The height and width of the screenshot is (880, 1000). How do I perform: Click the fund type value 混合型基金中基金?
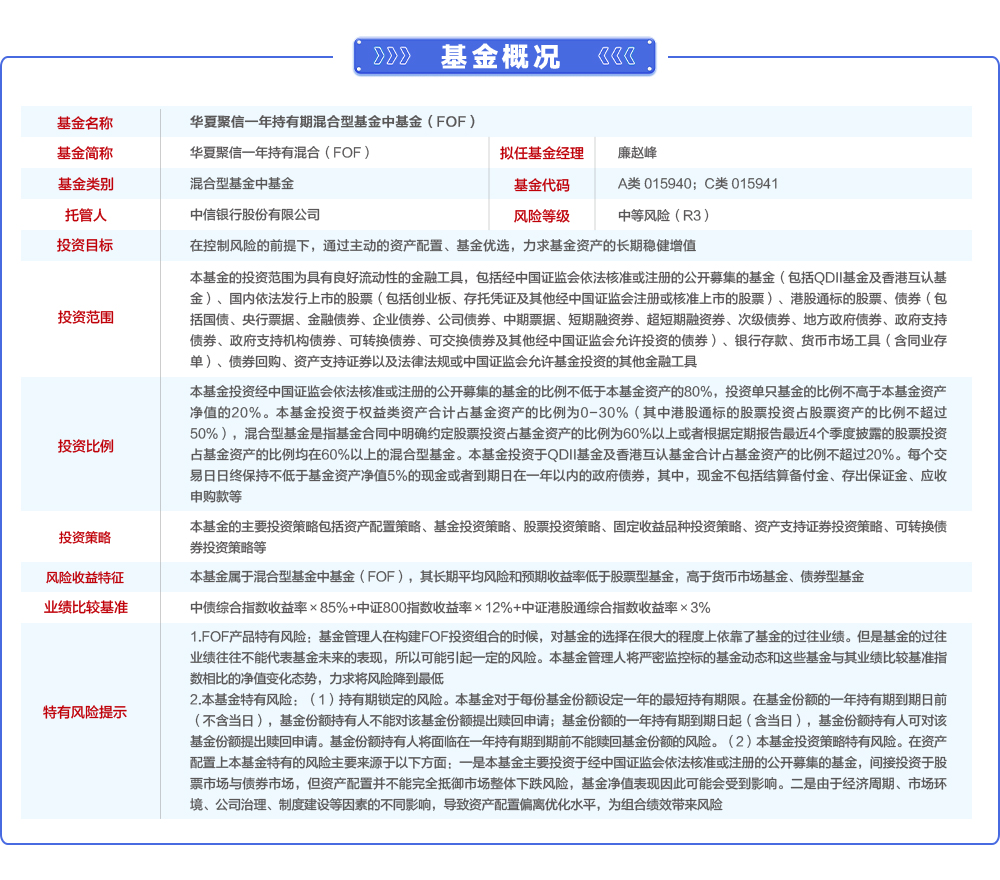click(x=242, y=184)
